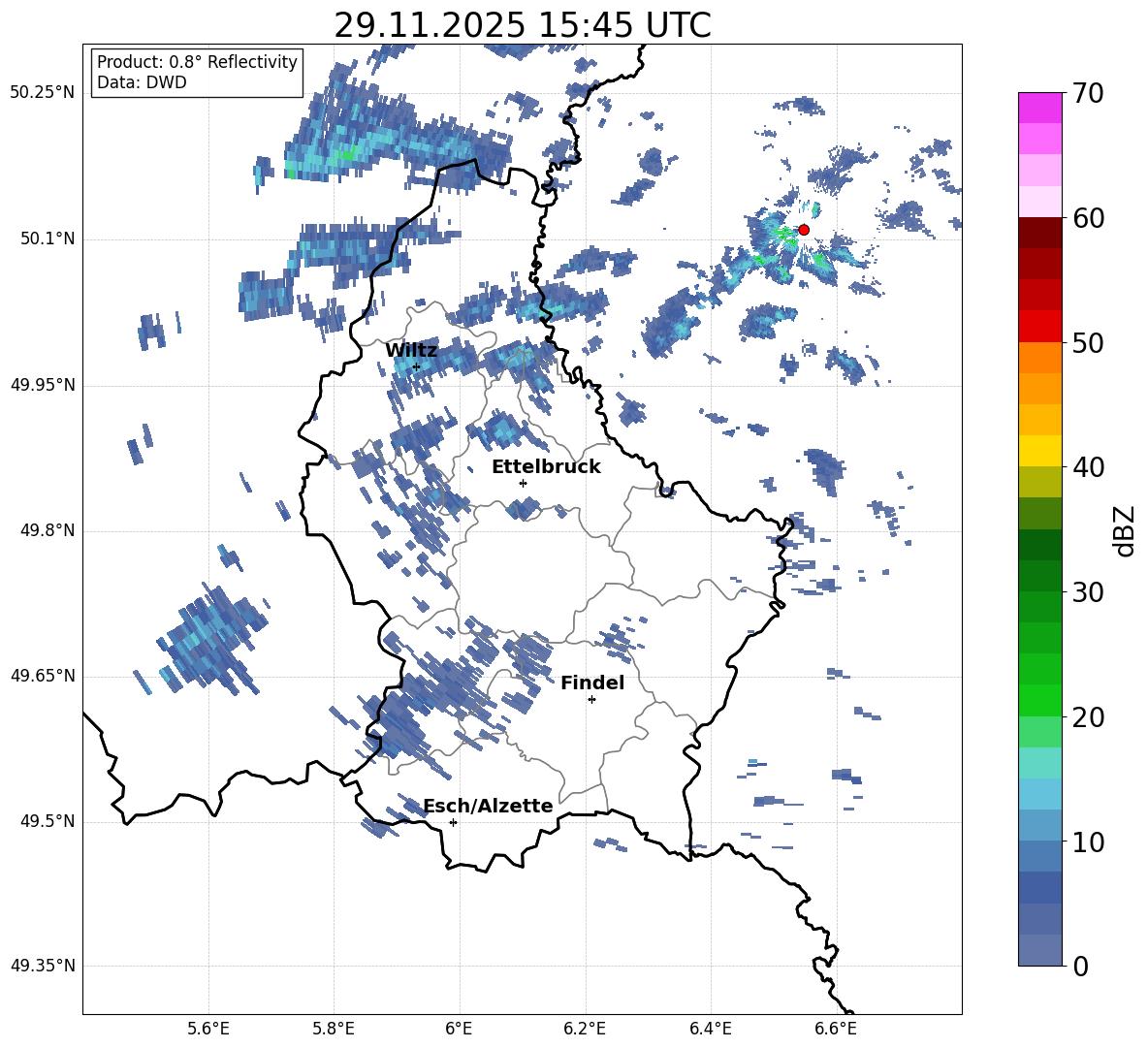1148x1048 pixels.
Task: Click the orange colorbar segment below 50
Action: [1040, 358]
